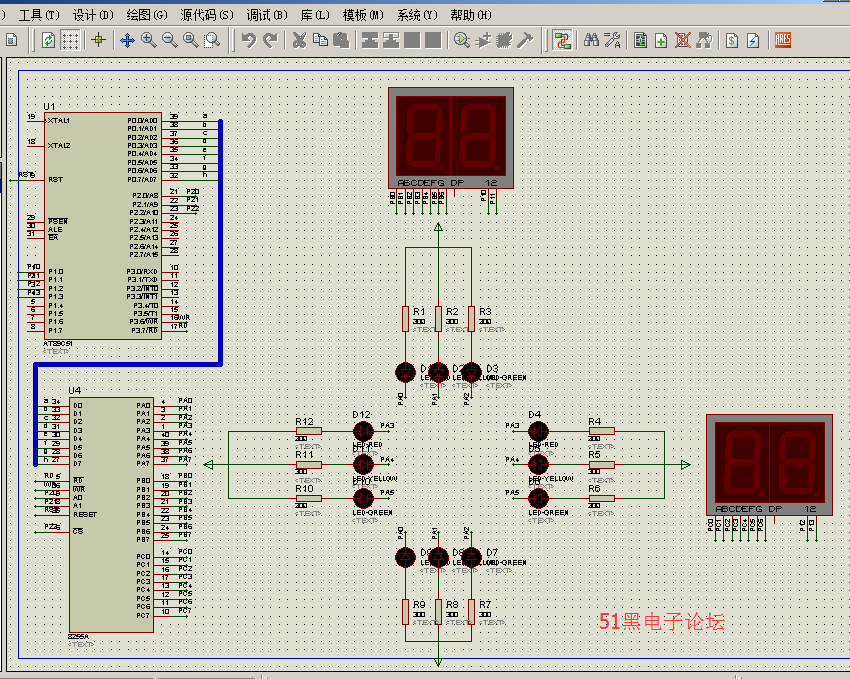
Task: Generate Bill of Materials report
Action: tap(732, 40)
